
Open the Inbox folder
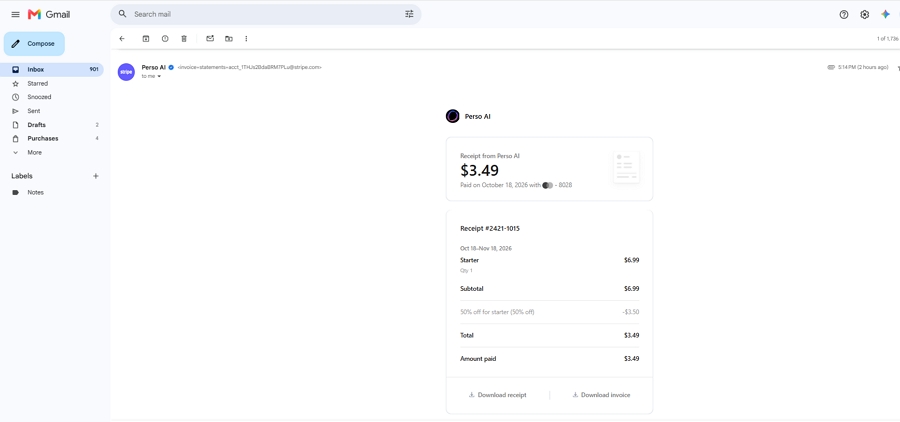click(x=52, y=69)
